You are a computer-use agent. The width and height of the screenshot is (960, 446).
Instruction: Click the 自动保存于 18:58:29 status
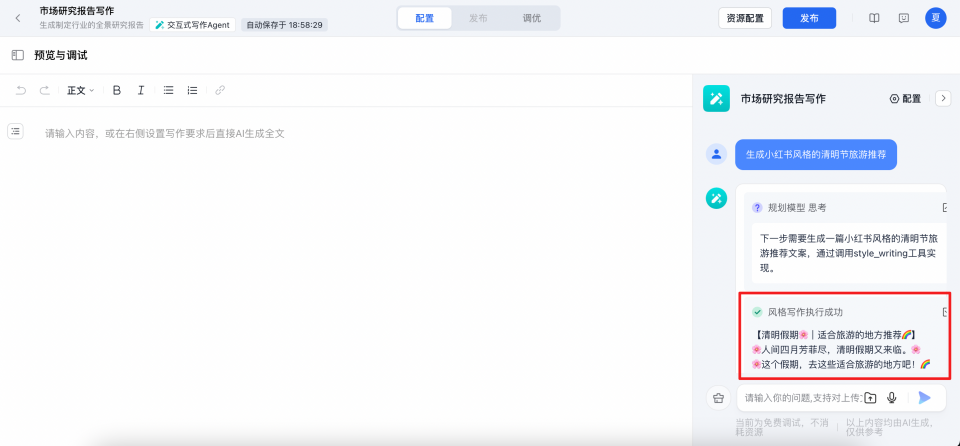(x=284, y=25)
